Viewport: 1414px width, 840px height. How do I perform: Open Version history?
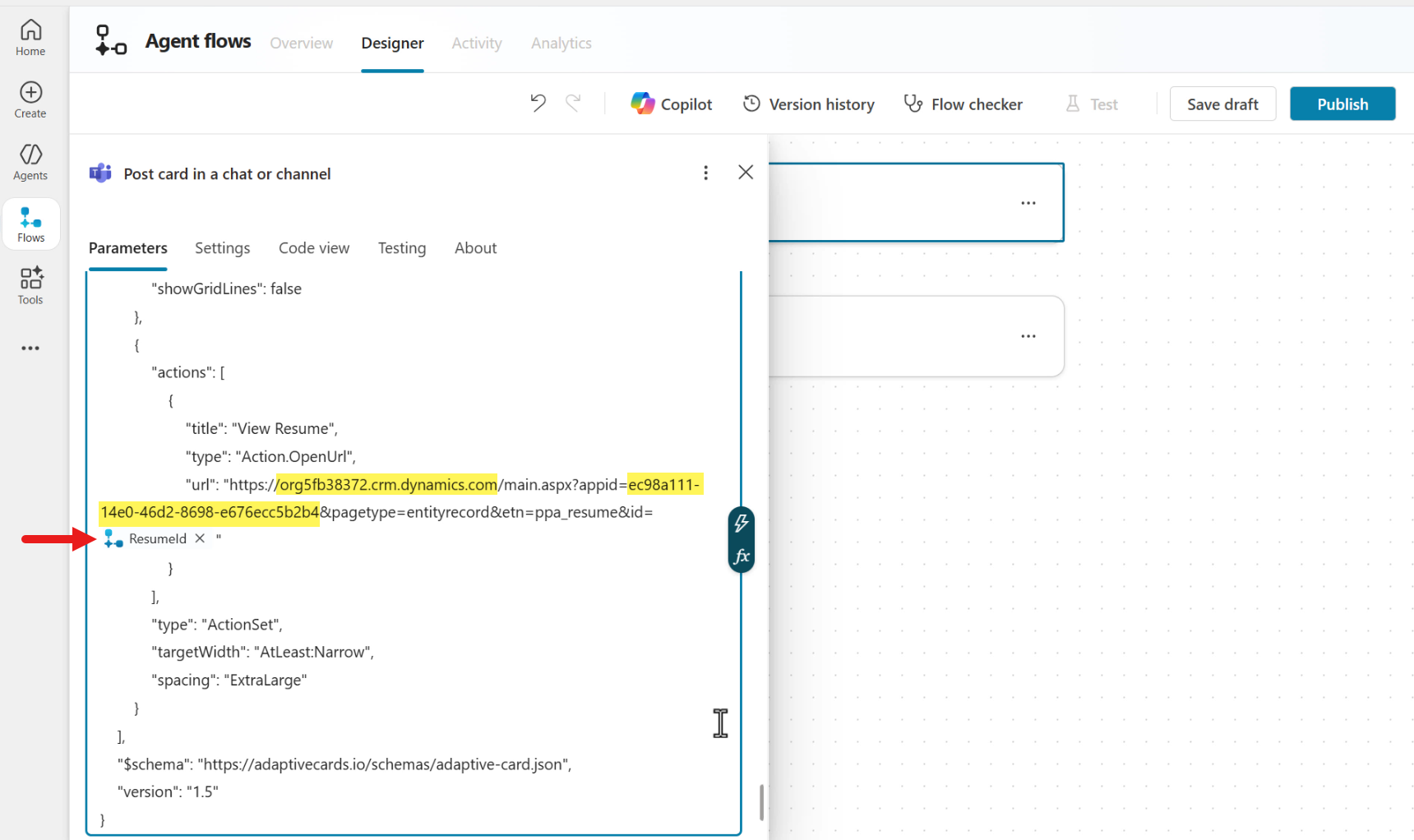tap(808, 104)
